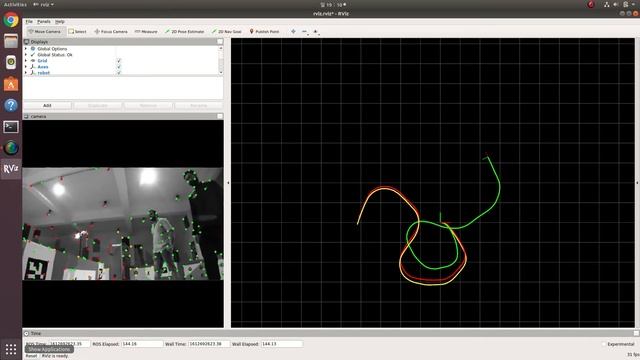Image resolution: width=640 pixels, height=360 pixels.
Task: Activate the 2D Pose Estimate tool
Action: (184, 31)
